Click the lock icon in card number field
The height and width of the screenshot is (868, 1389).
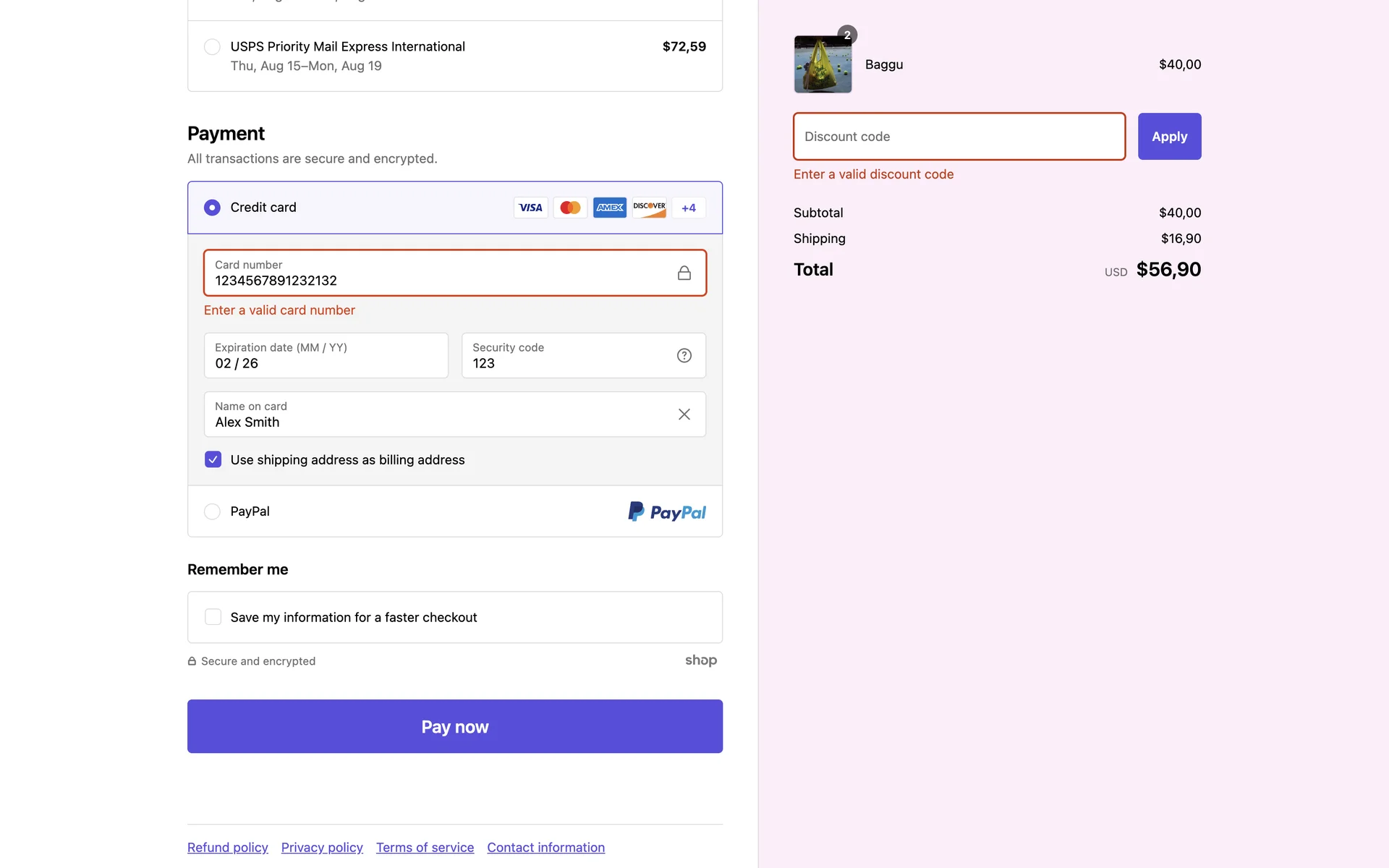click(x=684, y=273)
